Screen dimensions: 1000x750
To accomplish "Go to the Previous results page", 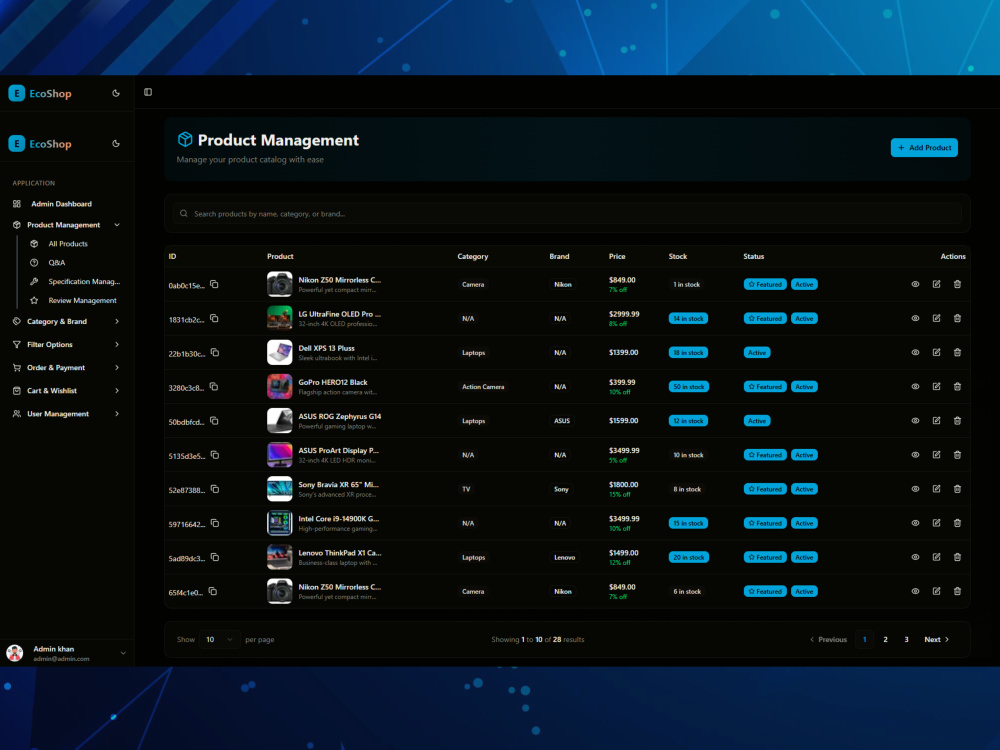I will pos(828,639).
